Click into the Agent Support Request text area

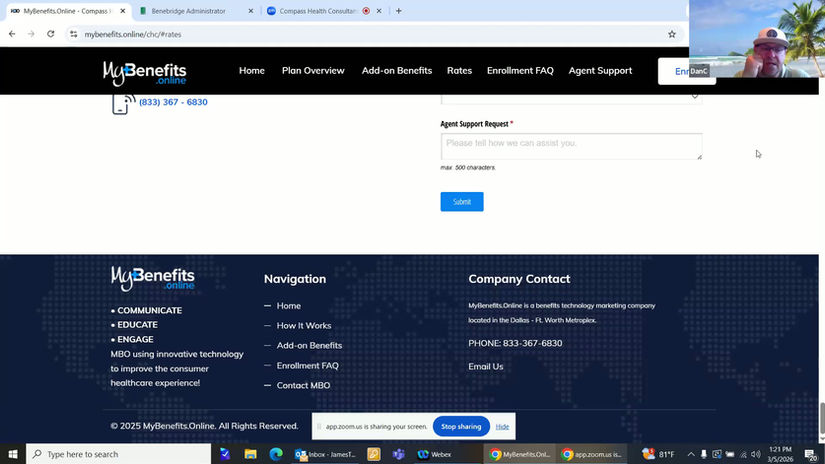point(571,146)
